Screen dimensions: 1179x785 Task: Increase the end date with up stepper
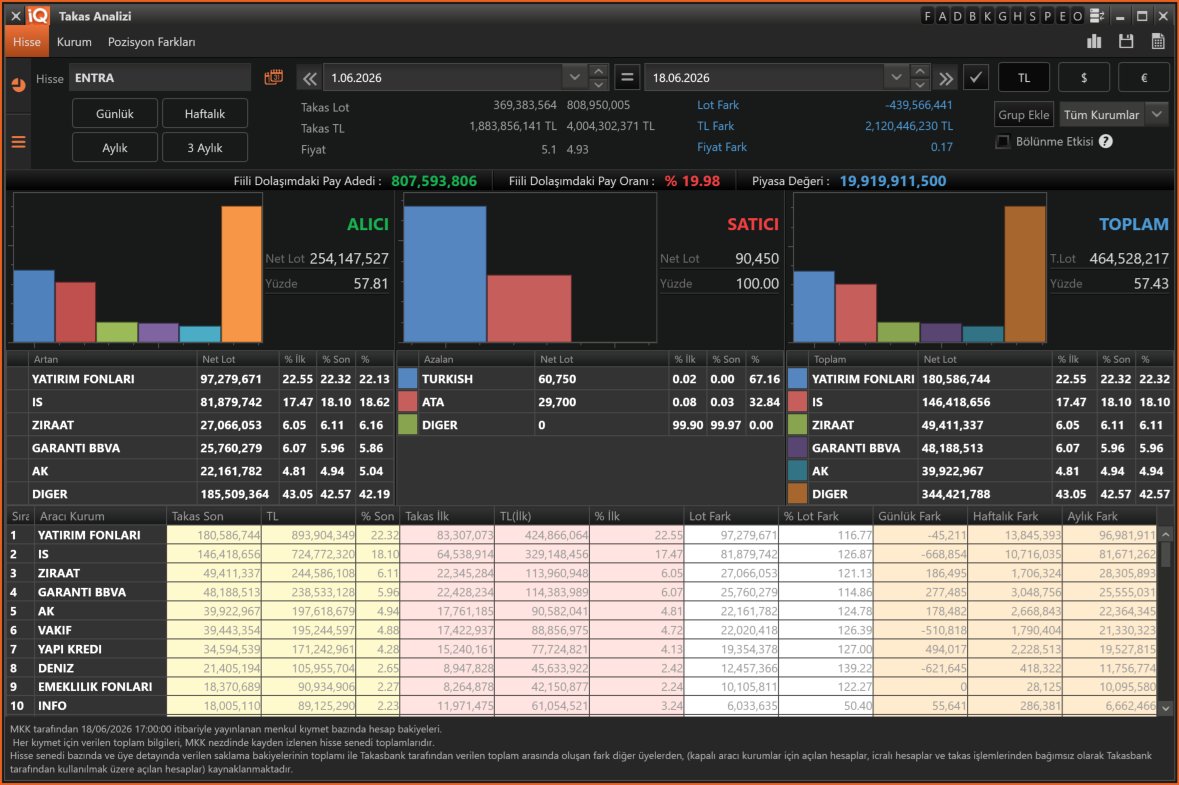pos(920,71)
